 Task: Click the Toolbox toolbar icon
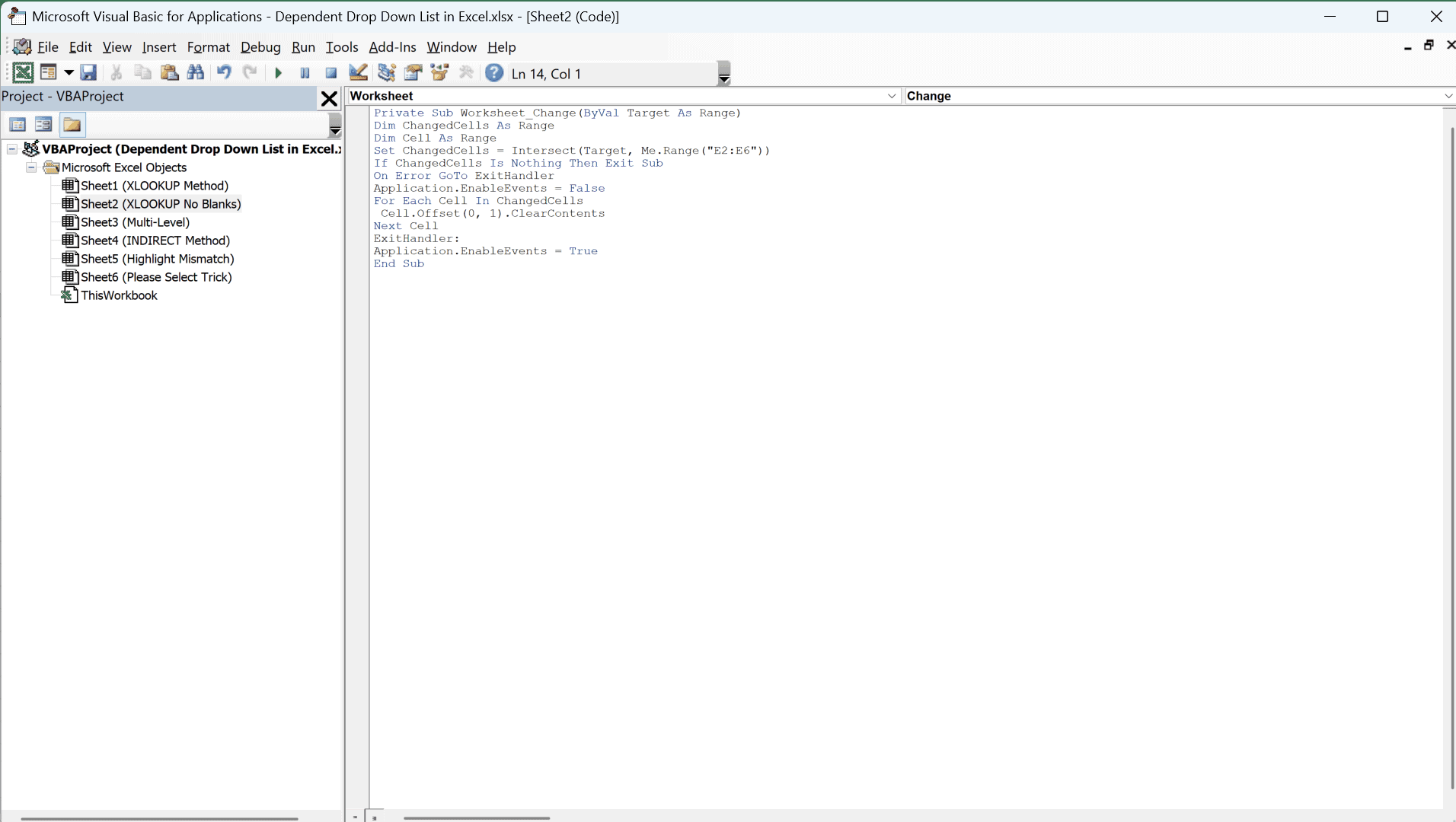(x=467, y=73)
